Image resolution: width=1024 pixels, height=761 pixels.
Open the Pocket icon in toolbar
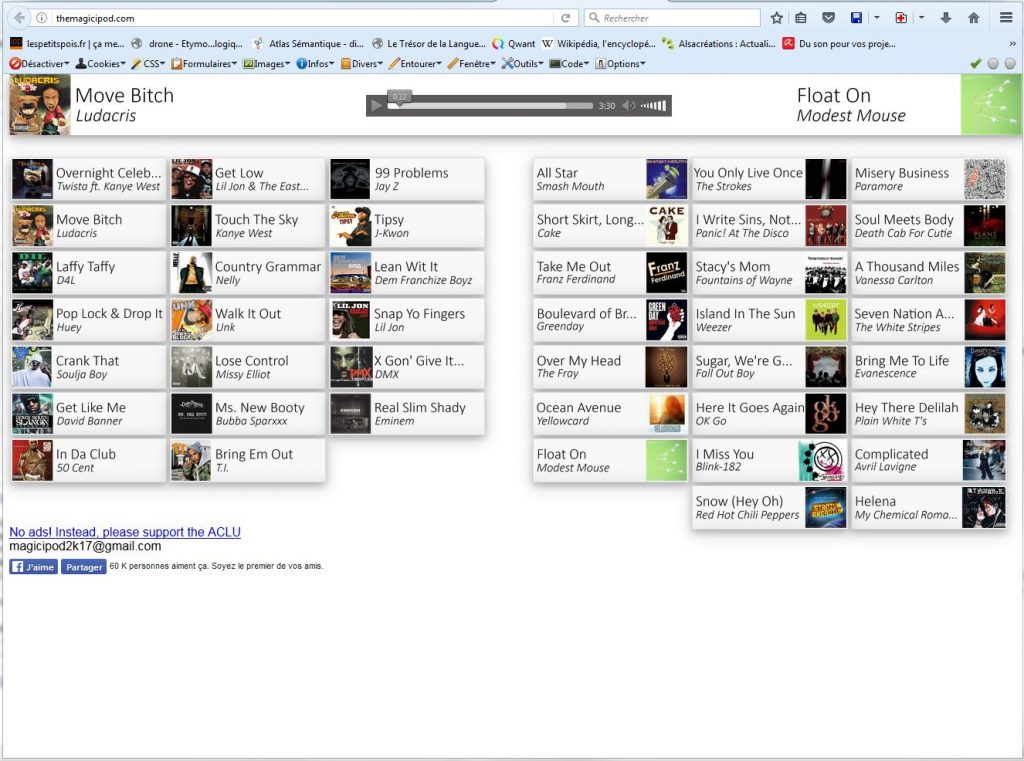click(x=828, y=18)
